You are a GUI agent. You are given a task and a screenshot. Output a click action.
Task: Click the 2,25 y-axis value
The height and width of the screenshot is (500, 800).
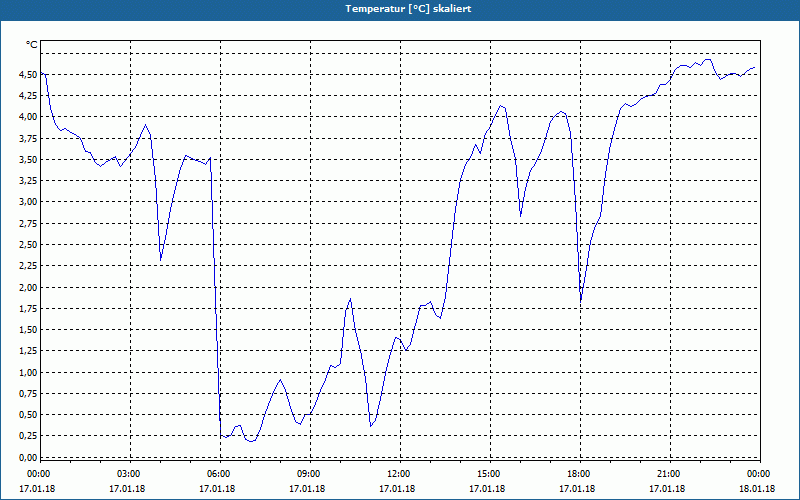tap(29, 266)
